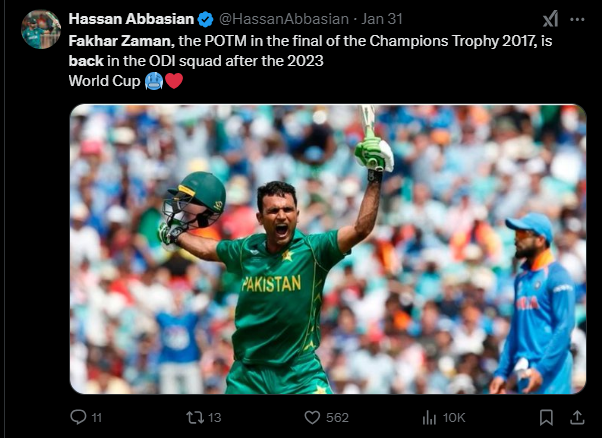Click the repost arrows icon
Viewport: 602px width, 438px height.
(195, 417)
